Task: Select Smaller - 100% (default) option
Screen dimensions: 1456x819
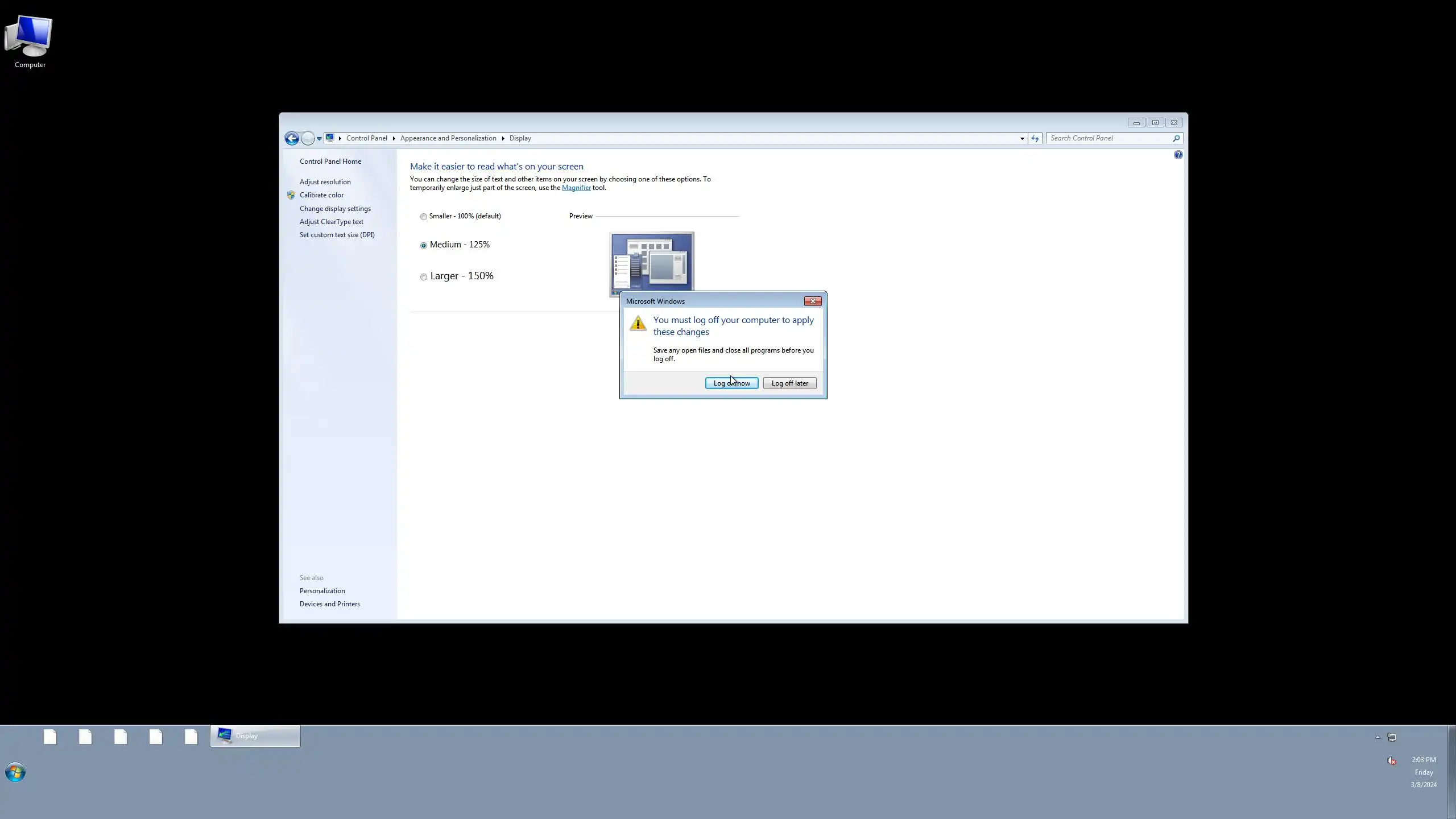Action: point(424,217)
